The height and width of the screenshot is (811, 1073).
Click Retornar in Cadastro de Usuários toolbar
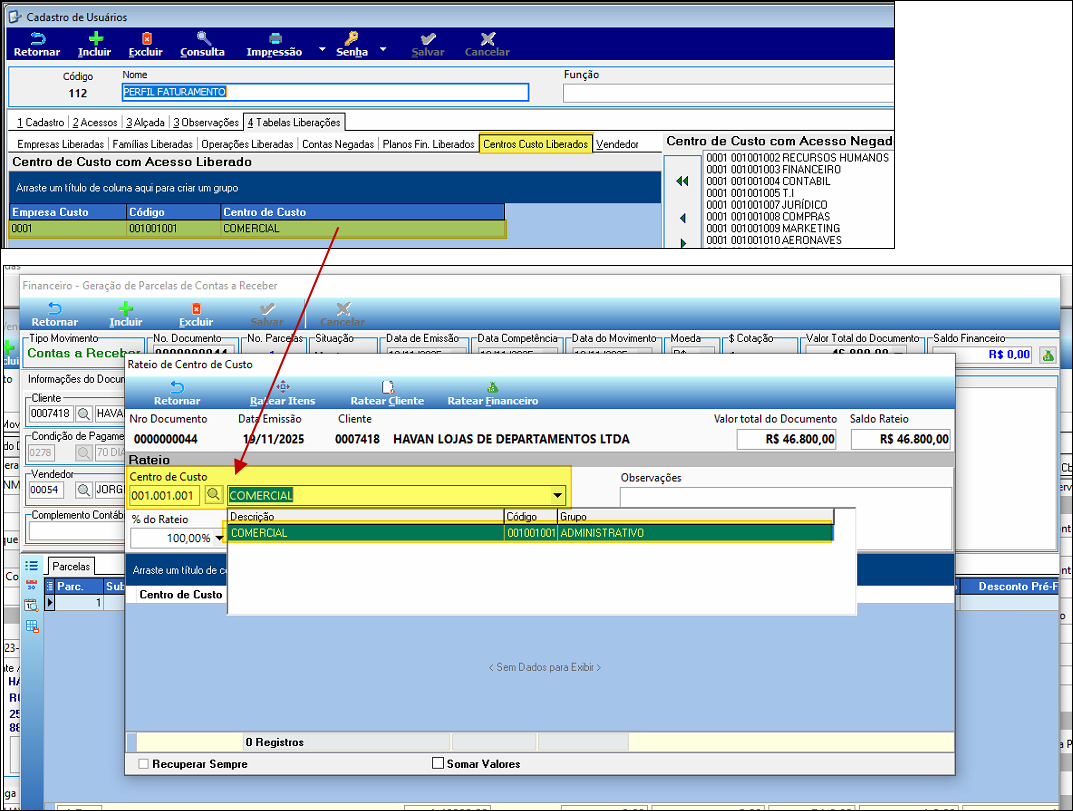pos(38,44)
